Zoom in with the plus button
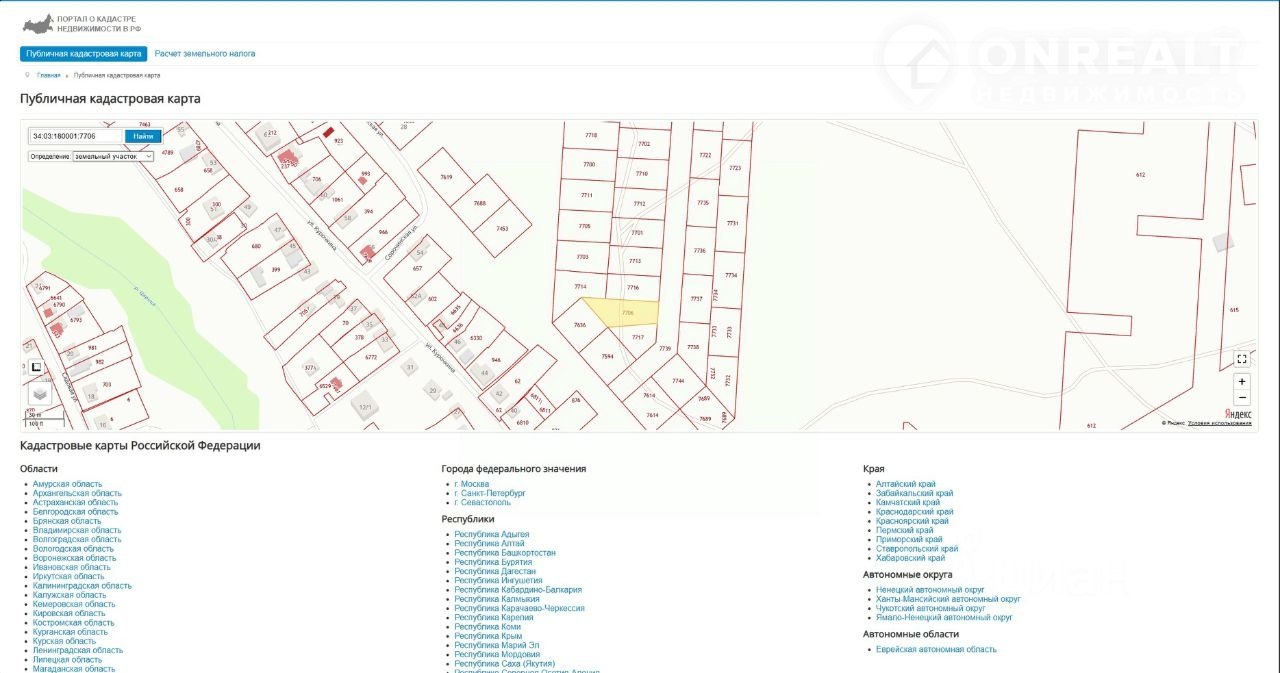 tap(1241, 382)
